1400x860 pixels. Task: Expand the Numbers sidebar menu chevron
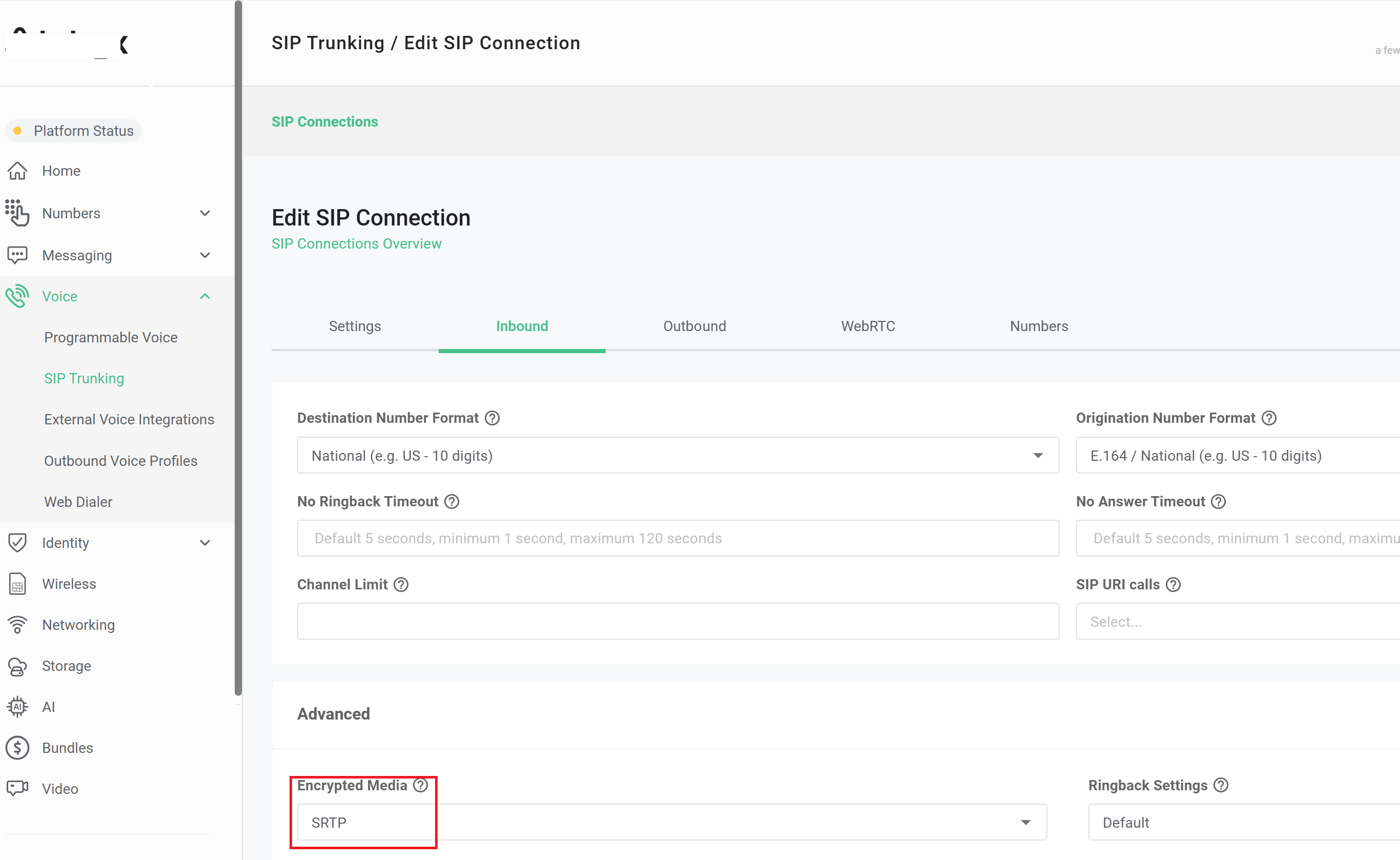tap(205, 213)
